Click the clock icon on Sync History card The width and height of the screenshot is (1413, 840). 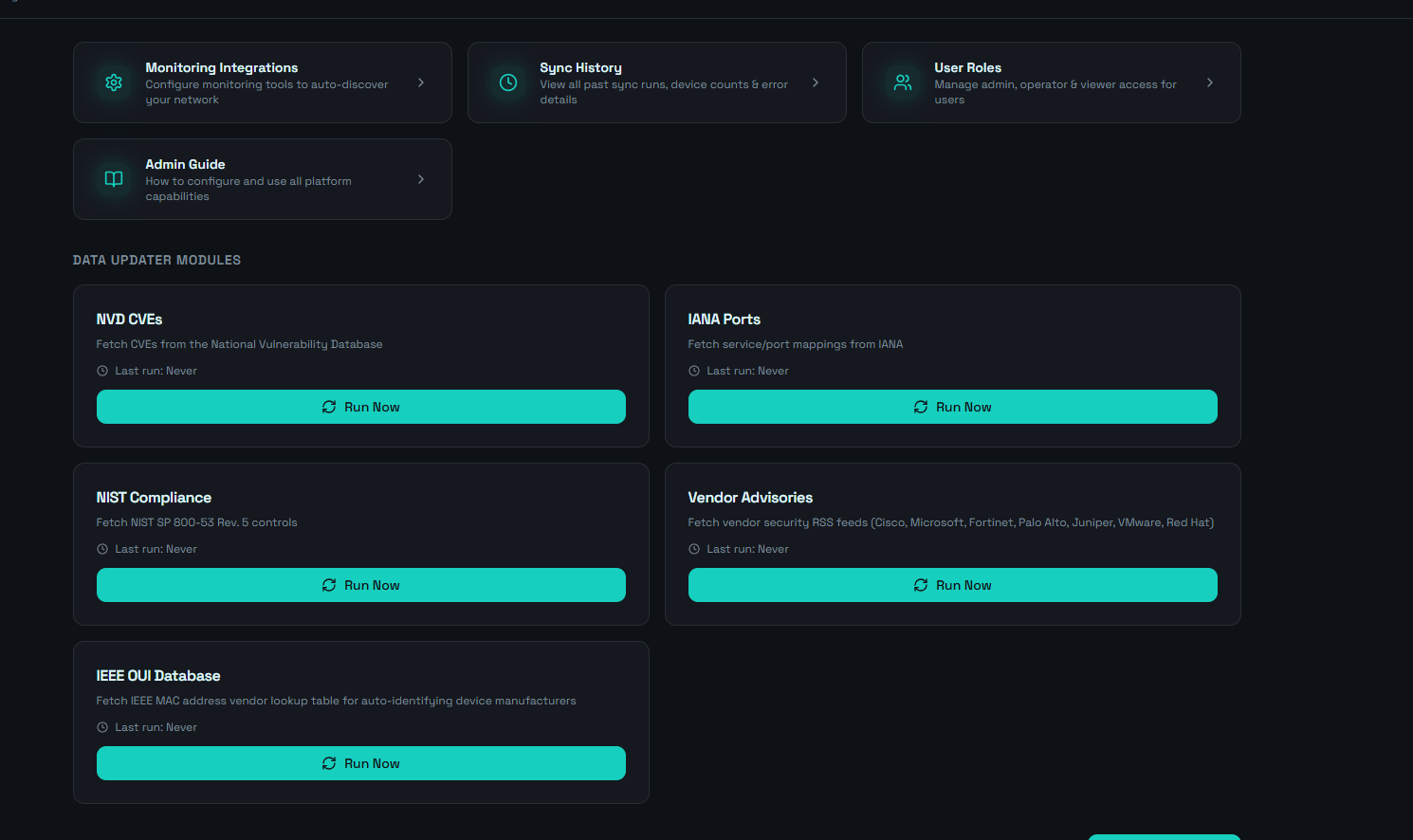pos(507,82)
